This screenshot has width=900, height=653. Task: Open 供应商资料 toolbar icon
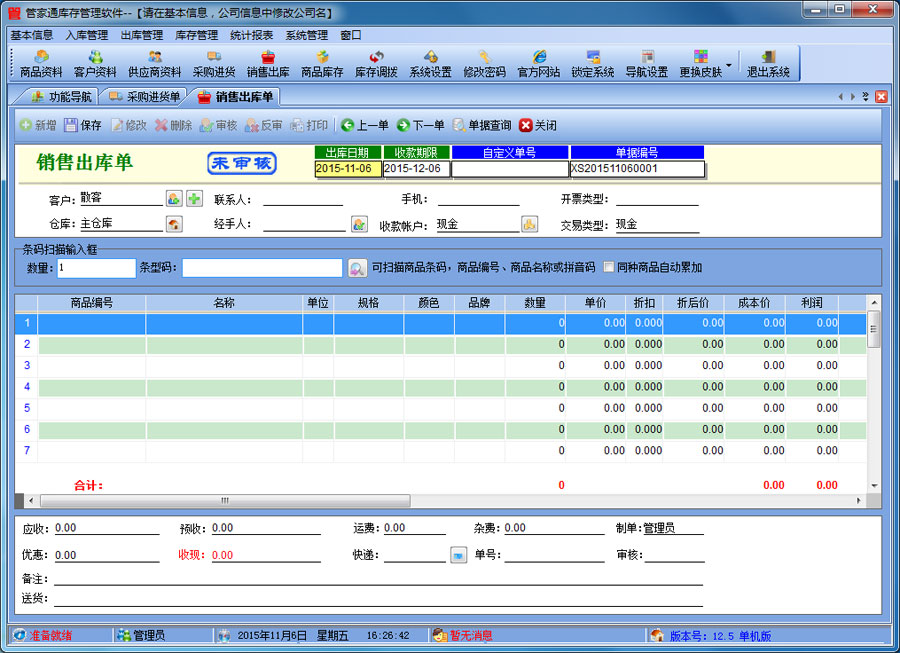(154, 64)
